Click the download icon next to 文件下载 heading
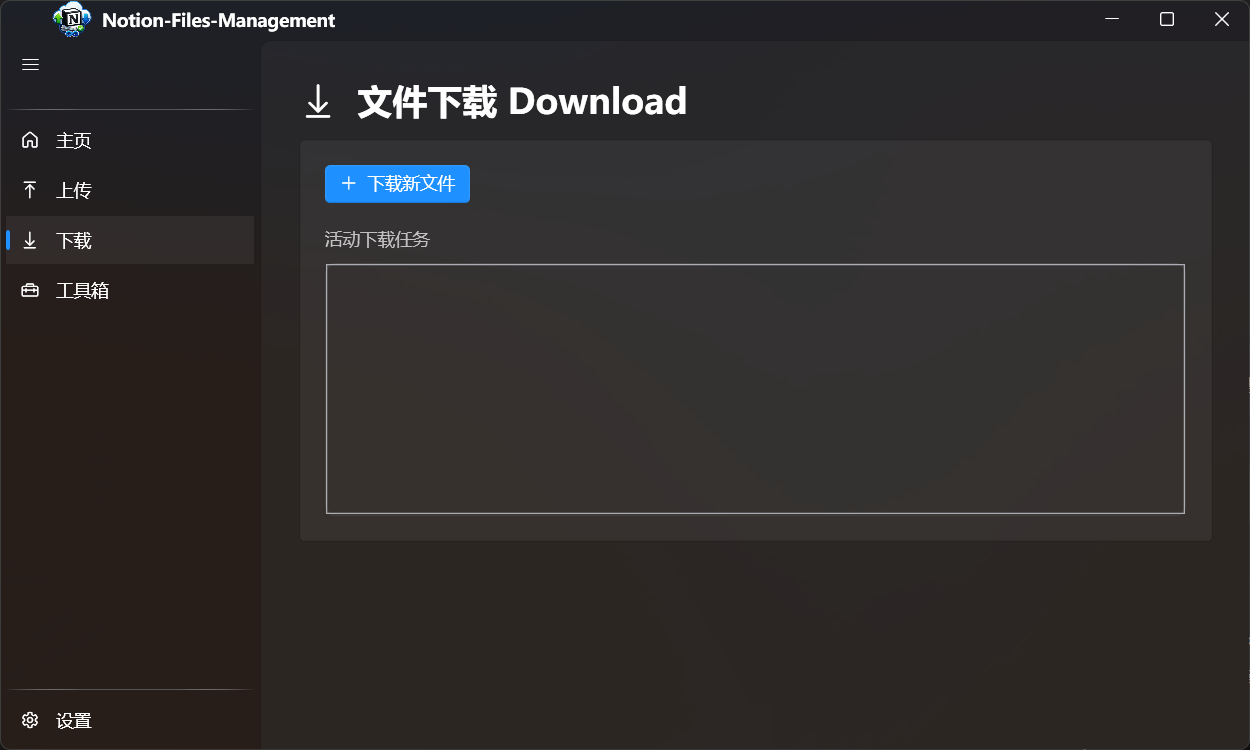This screenshot has height=750, width=1250. click(x=318, y=101)
